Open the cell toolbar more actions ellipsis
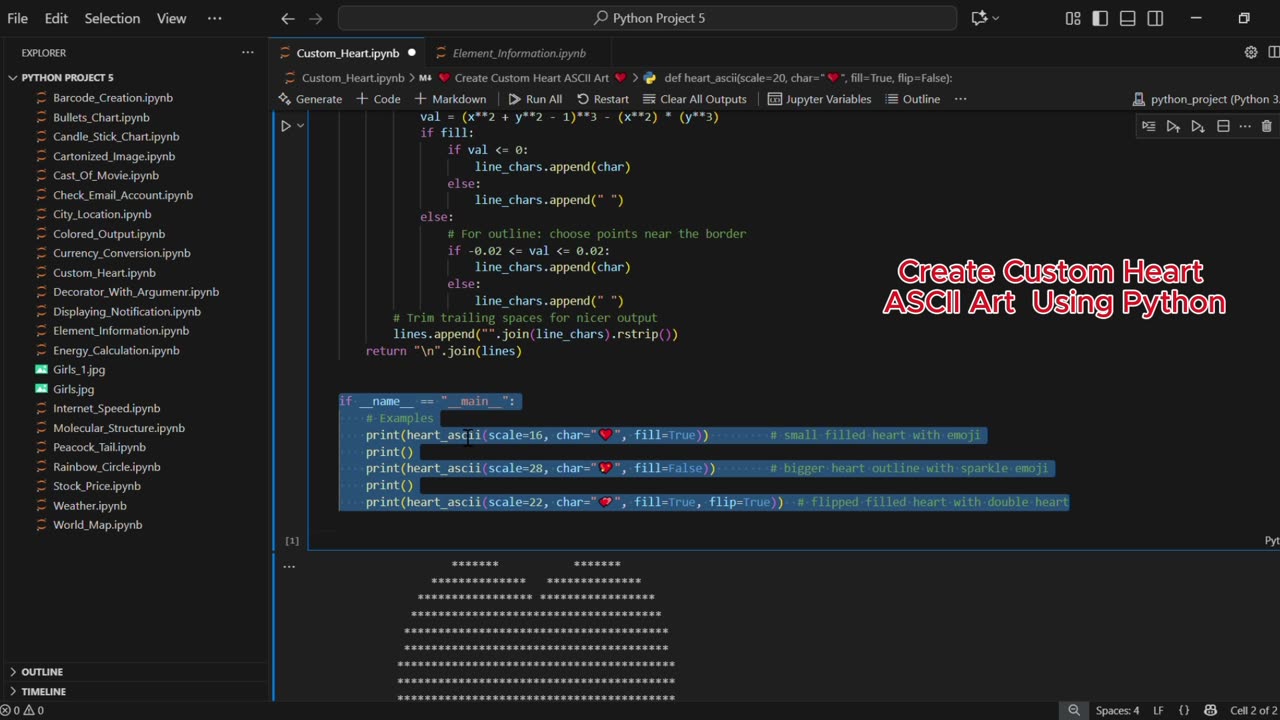Viewport: 1280px width, 720px height. click(x=1245, y=126)
